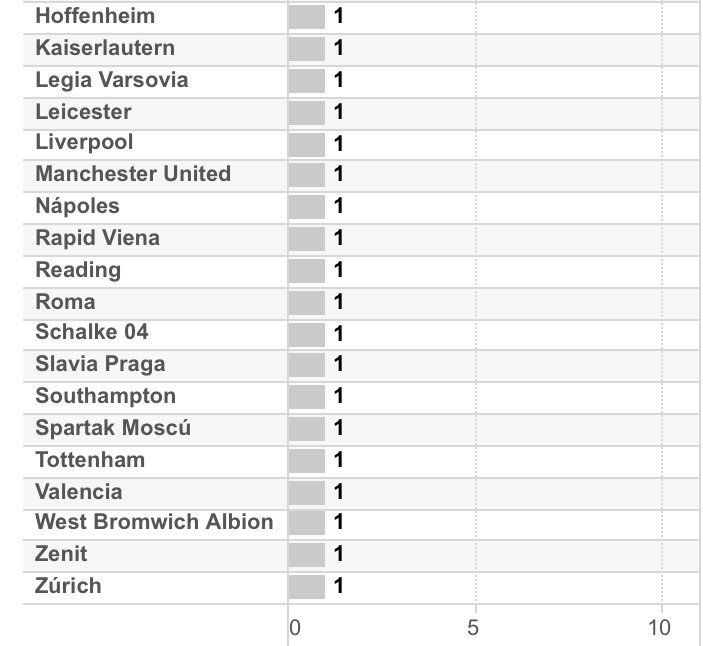Select the Manchester United label
This screenshot has width=703, height=646.
click(133, 174)
